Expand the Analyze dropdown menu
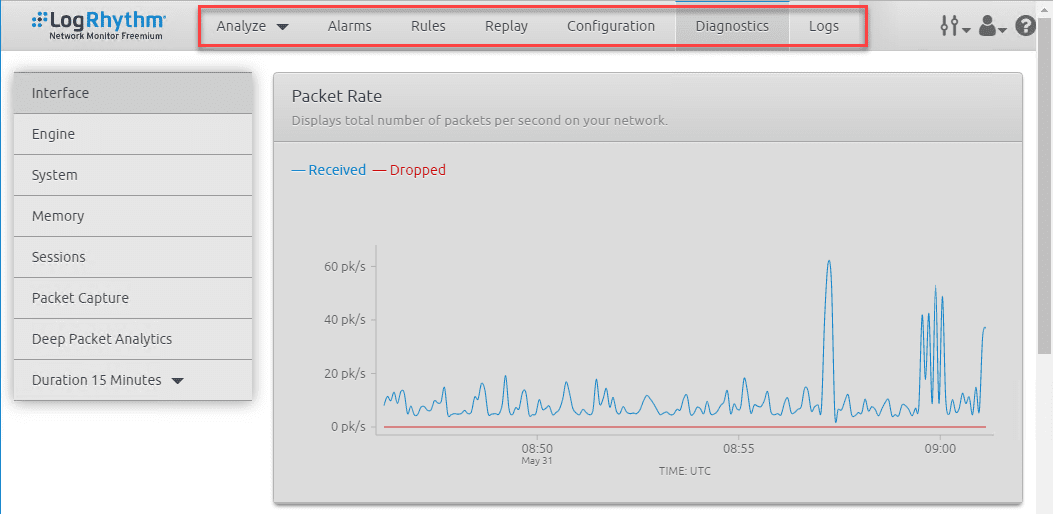The height and width of the screenshot is (514, 1053). coord(252,26)
